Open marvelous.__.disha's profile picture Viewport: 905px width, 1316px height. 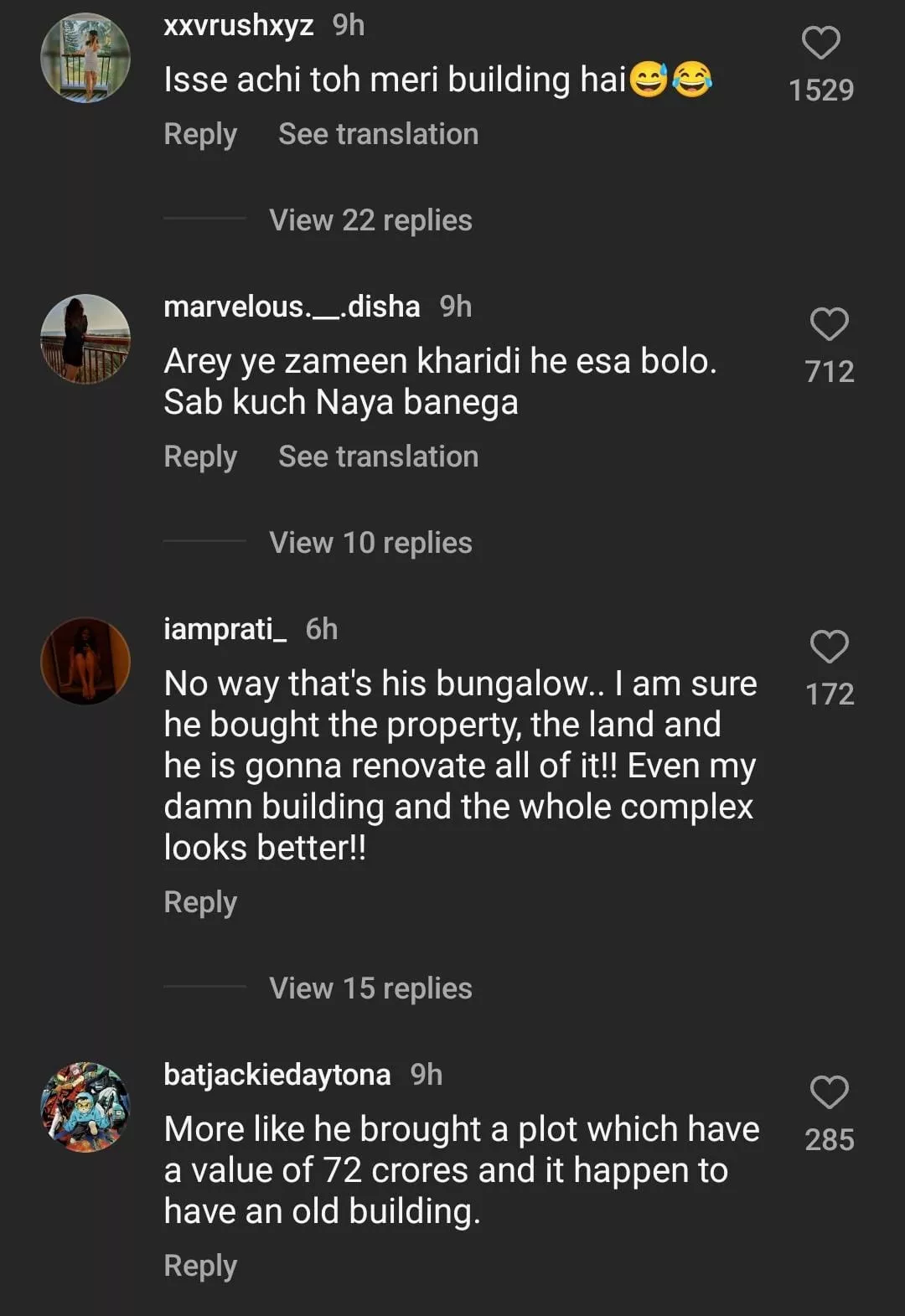click(x=85, y=339)
